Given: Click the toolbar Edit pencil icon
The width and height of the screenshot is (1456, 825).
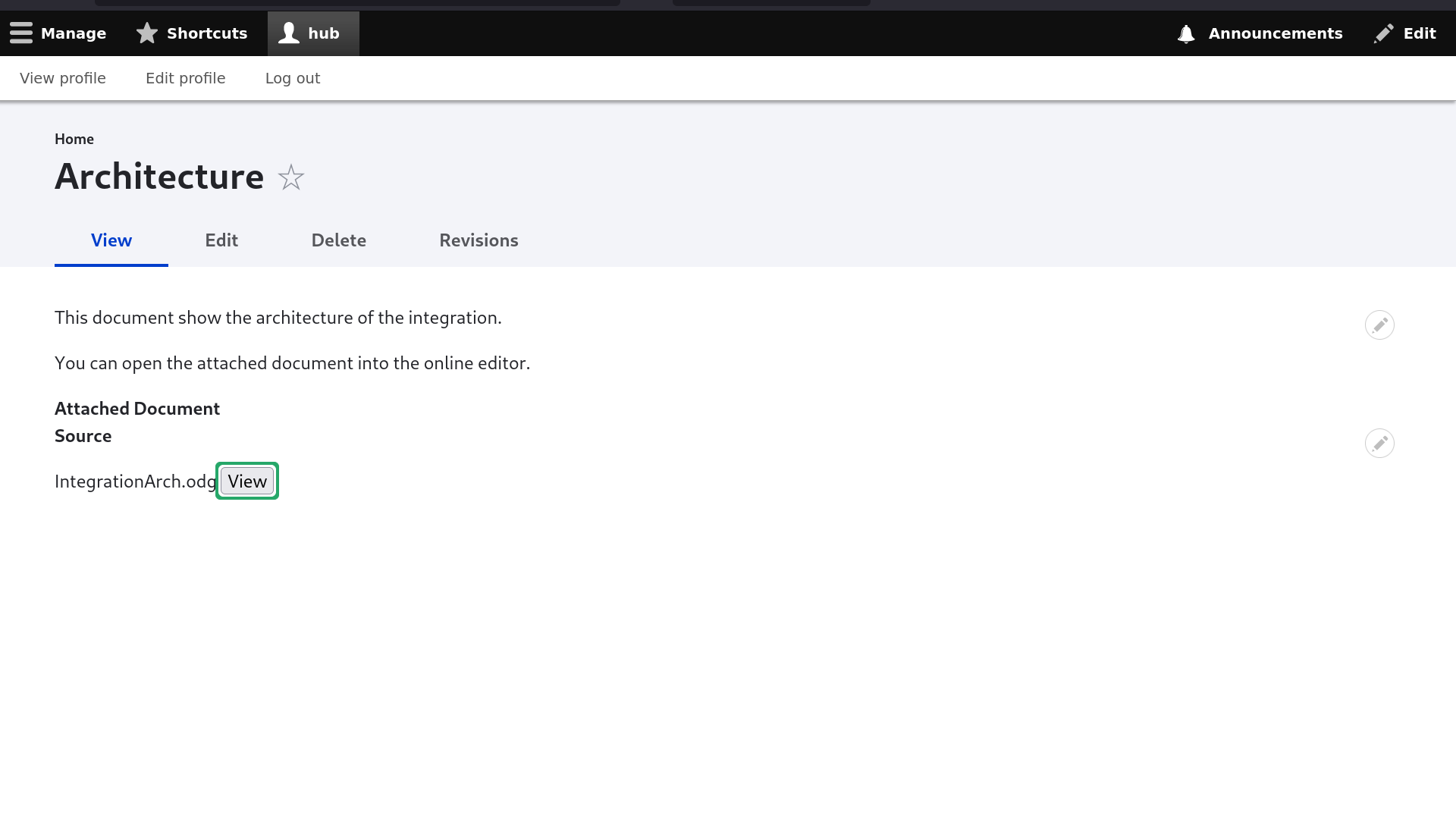Looking at the screenshot, I should 1384,33.
